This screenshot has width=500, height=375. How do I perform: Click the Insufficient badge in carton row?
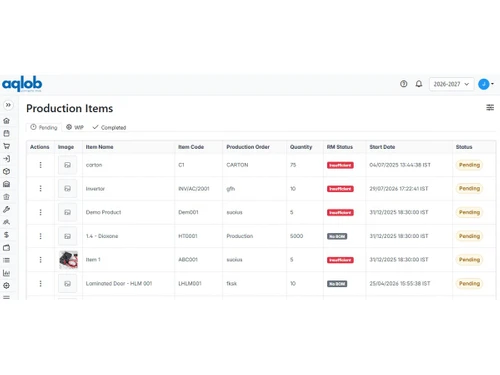[340, 165]
